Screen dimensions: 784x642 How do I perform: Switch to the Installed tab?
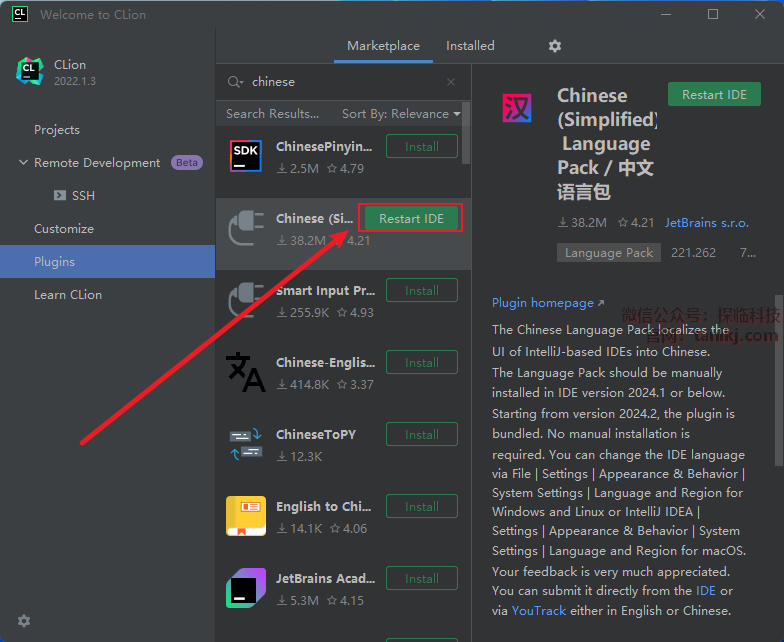coord(470,46)
